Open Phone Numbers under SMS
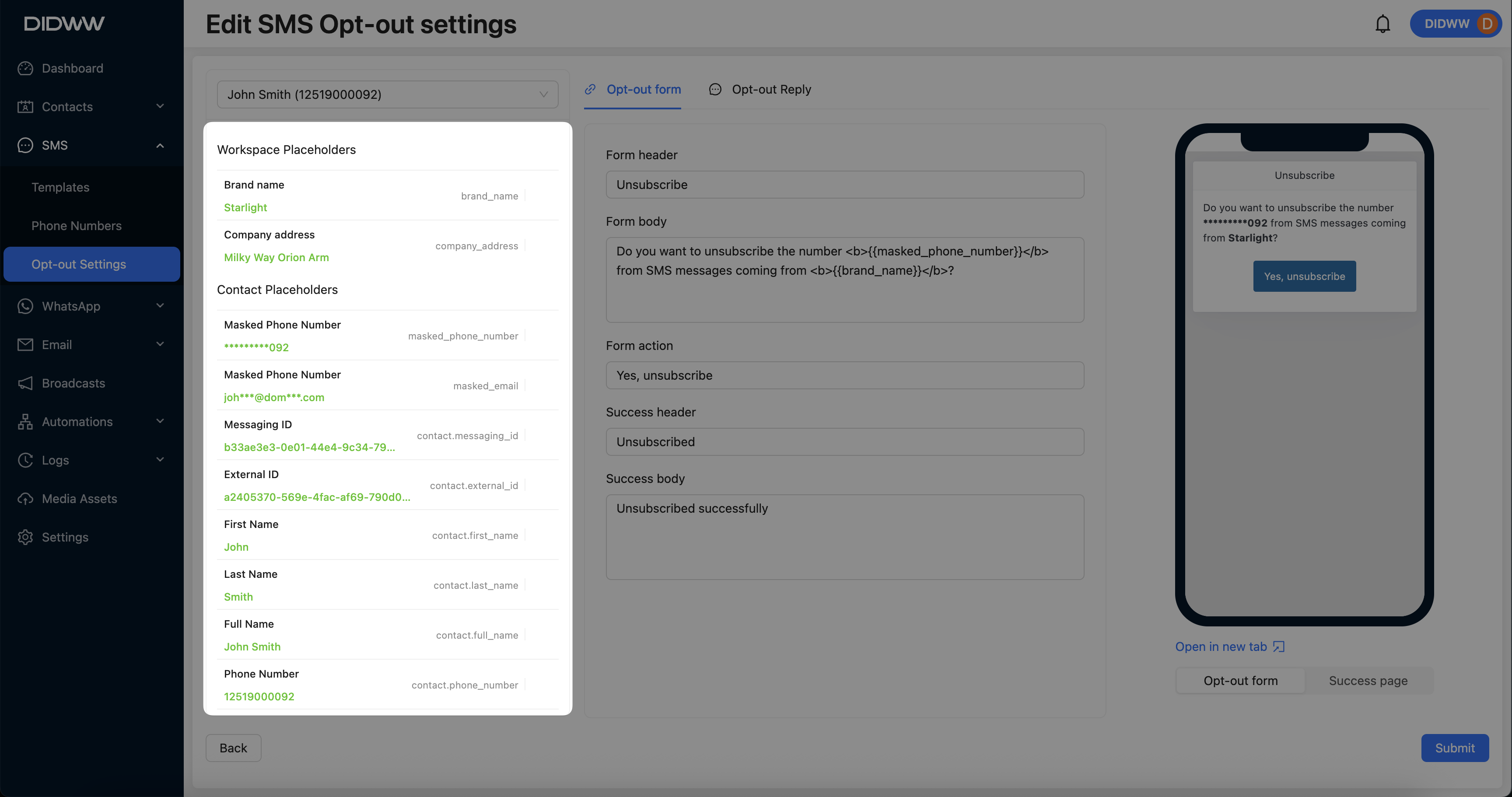The image size is (1512, 797). (76, 226)
